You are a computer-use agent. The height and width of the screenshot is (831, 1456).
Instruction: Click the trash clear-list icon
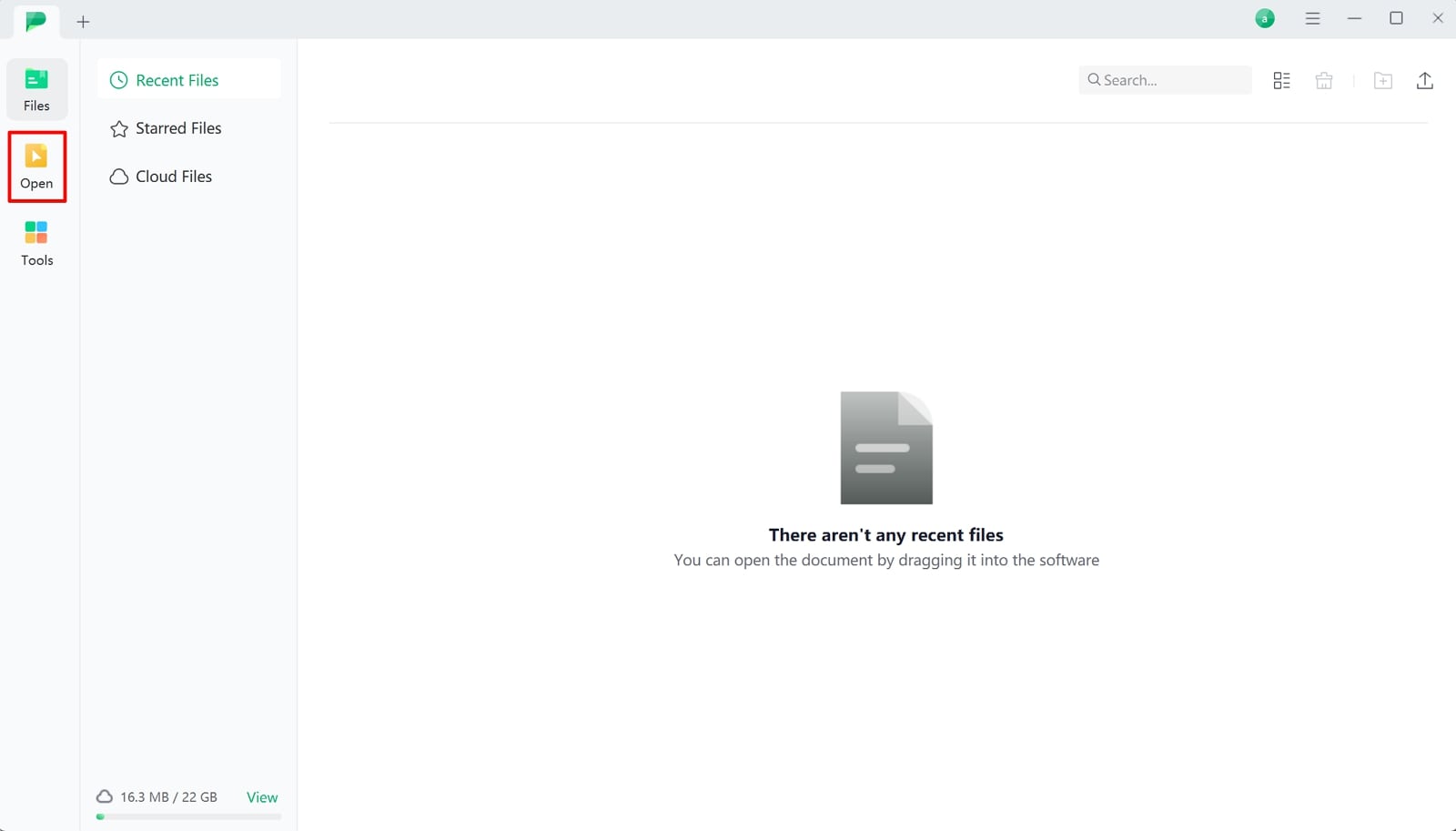click(x=1324, y=81)
